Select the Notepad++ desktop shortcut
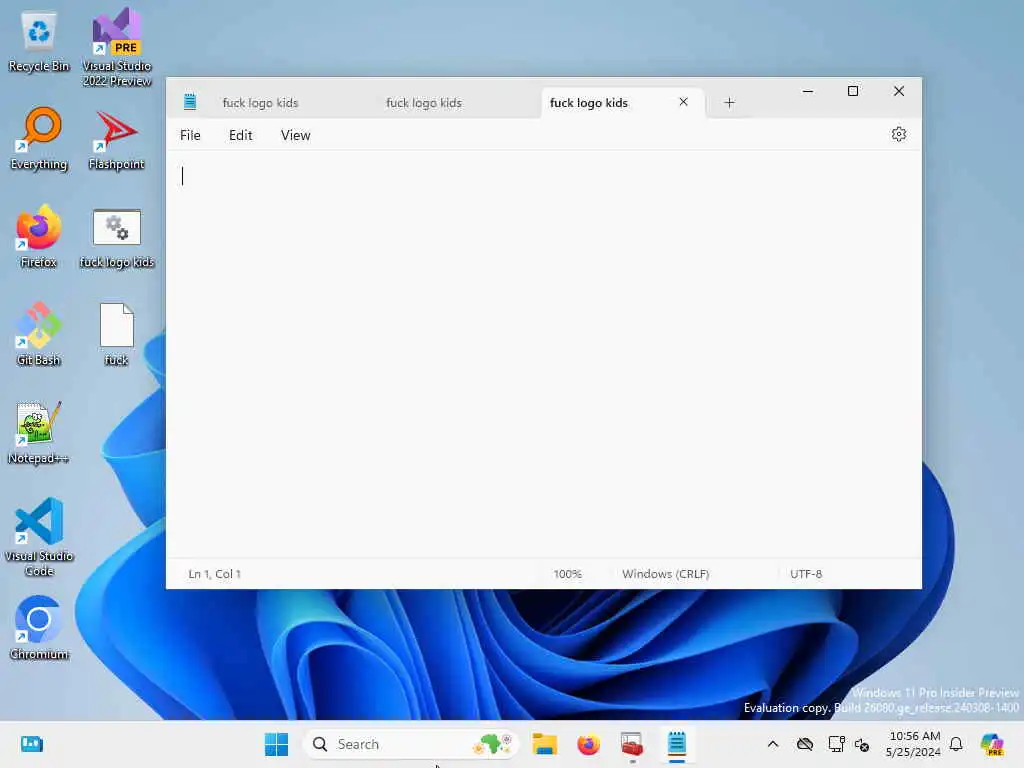1024x768 pixels. tap(39, 432)
